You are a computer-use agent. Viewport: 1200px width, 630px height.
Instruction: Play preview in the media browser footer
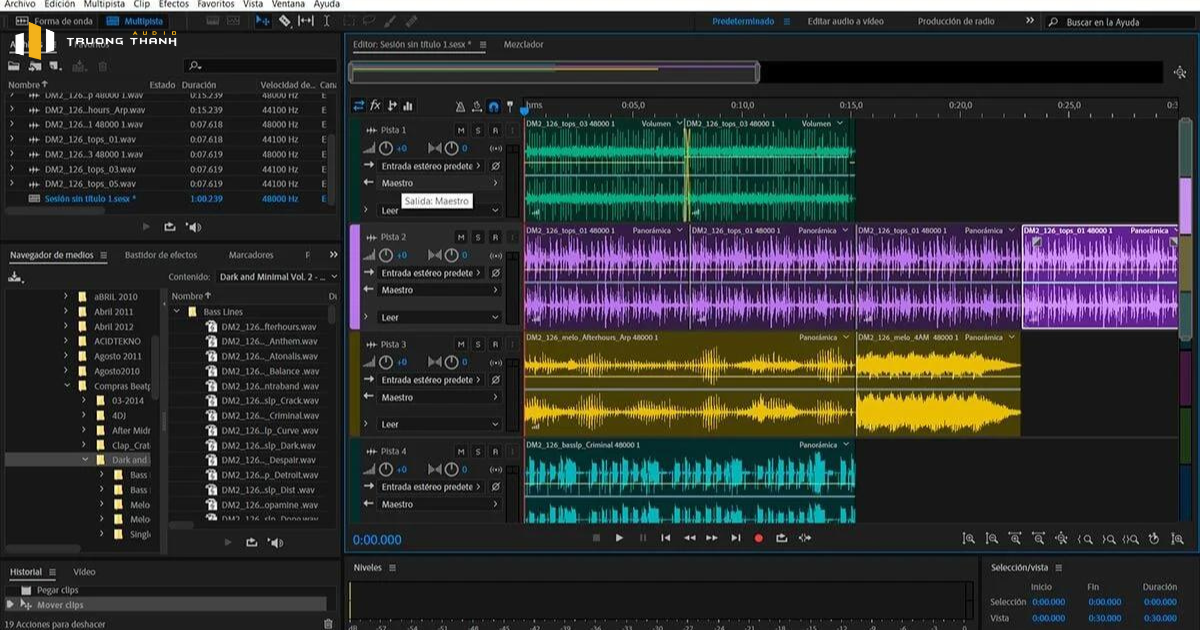tap(228, 542)
